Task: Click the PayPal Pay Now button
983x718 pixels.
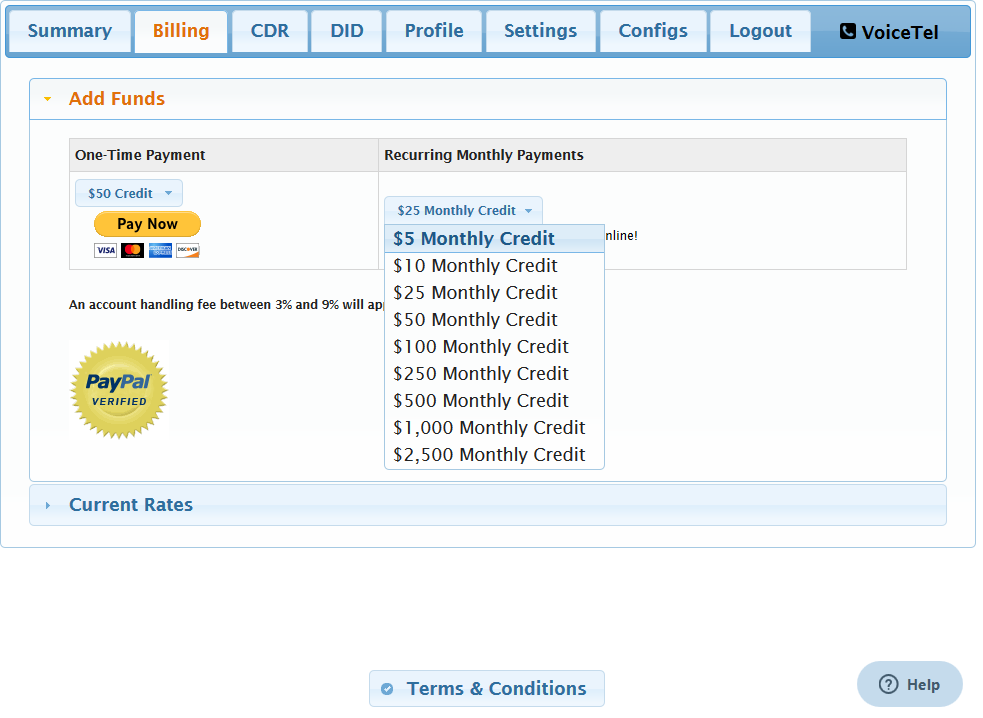Action: (x=147, y=224)
